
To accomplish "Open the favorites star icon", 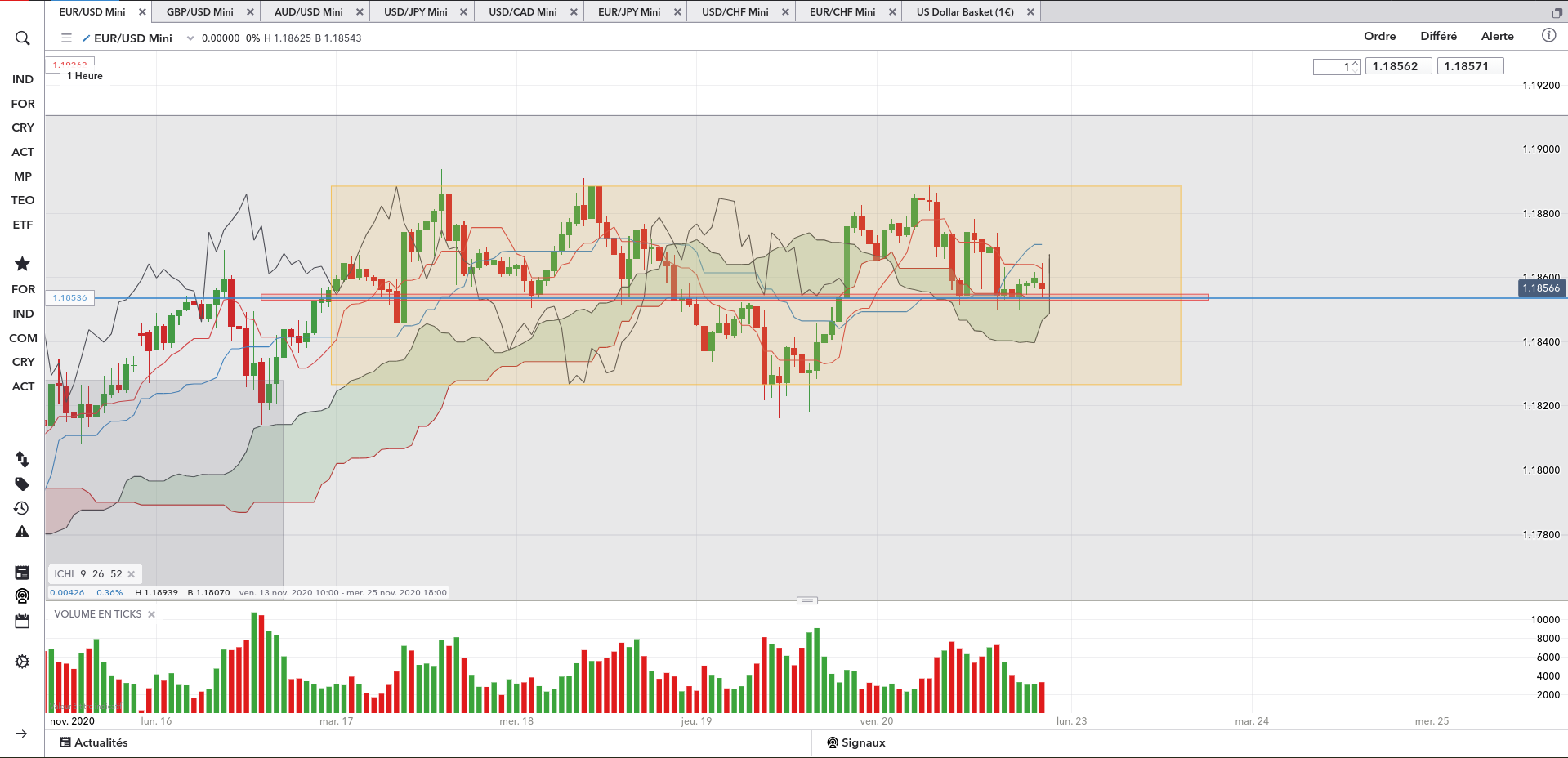I will (x=22, y=263).
